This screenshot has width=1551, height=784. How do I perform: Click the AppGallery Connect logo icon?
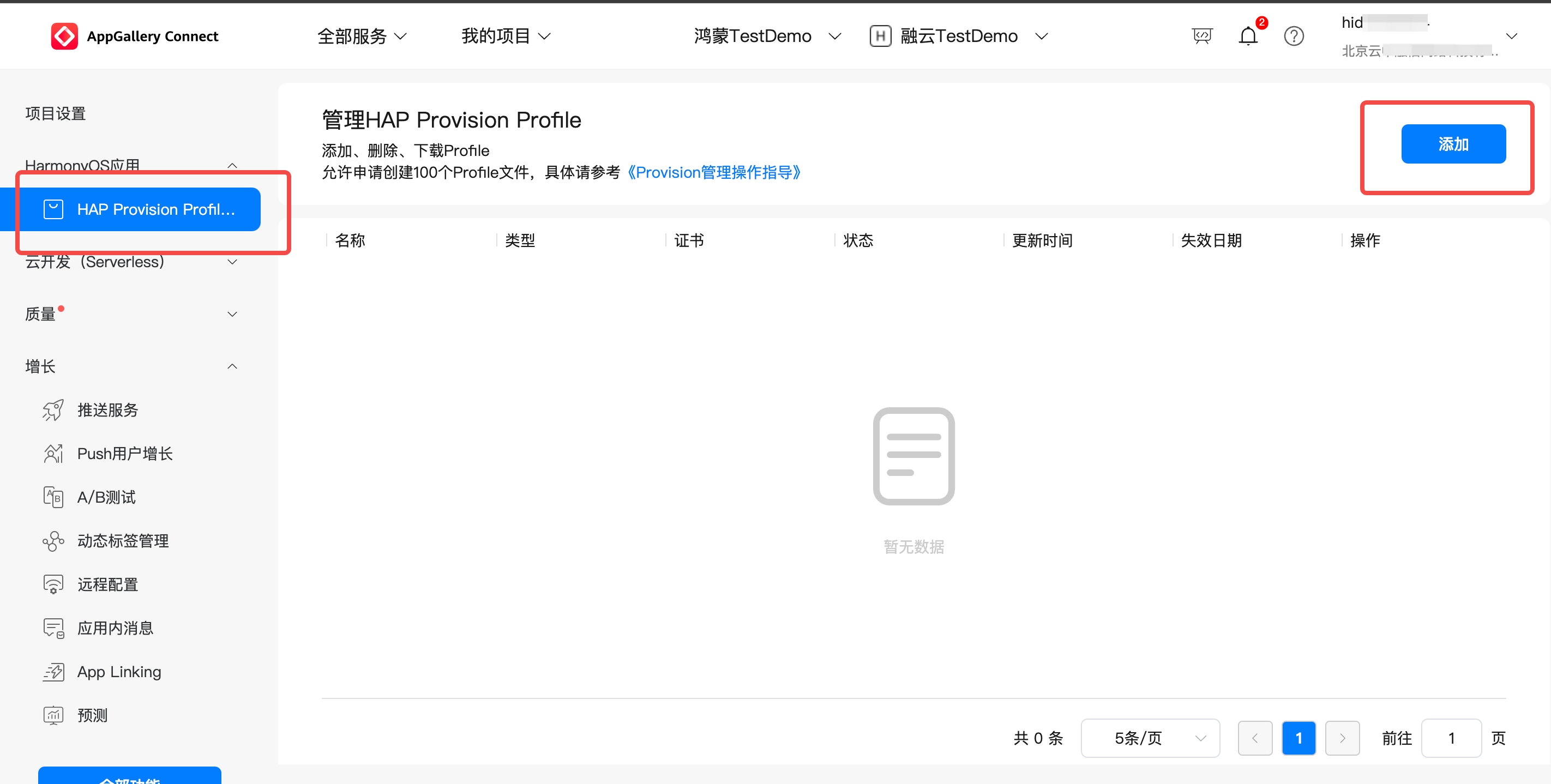[64, 36]
